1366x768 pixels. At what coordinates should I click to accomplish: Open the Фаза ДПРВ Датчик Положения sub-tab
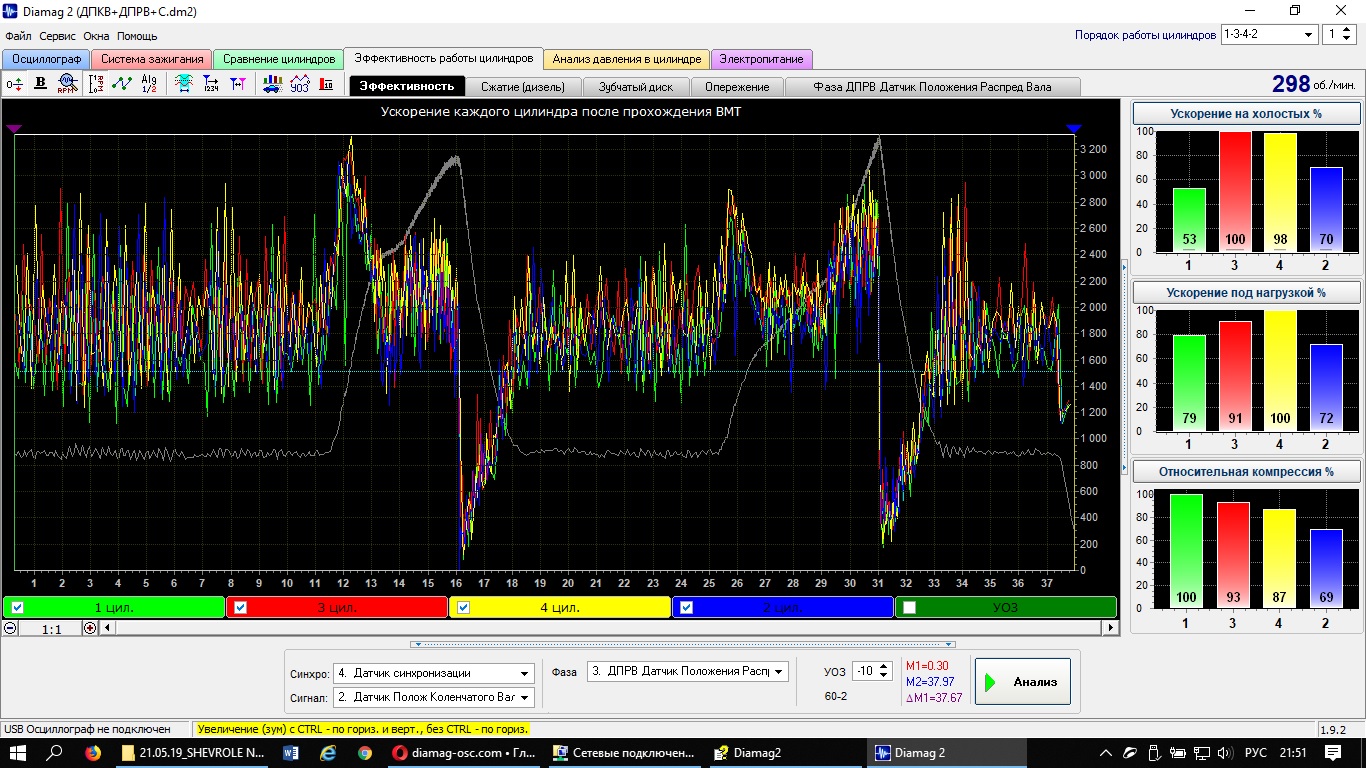tap(932, 87)
